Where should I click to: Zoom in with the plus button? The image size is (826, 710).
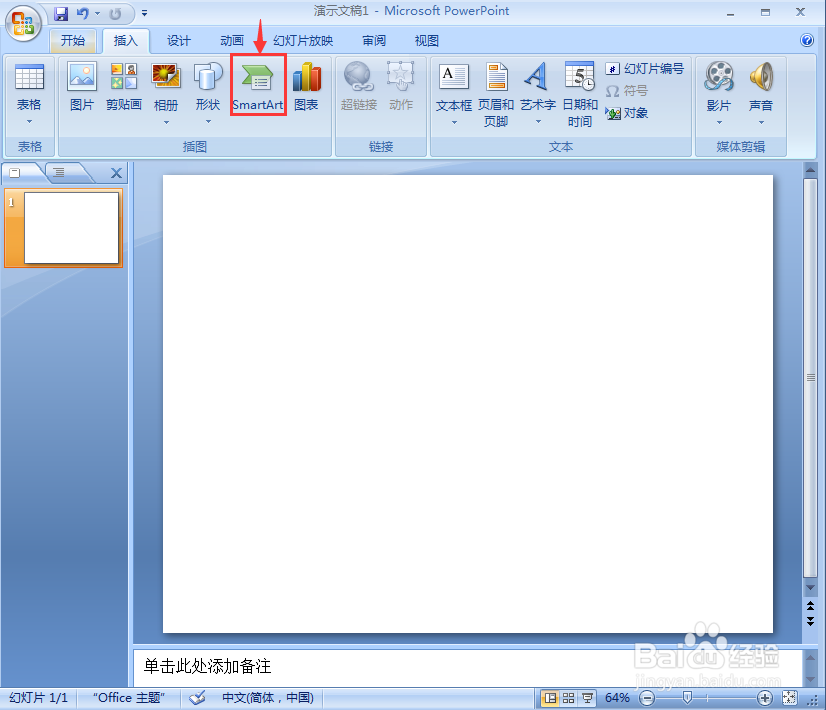click(x=764, y=698)
